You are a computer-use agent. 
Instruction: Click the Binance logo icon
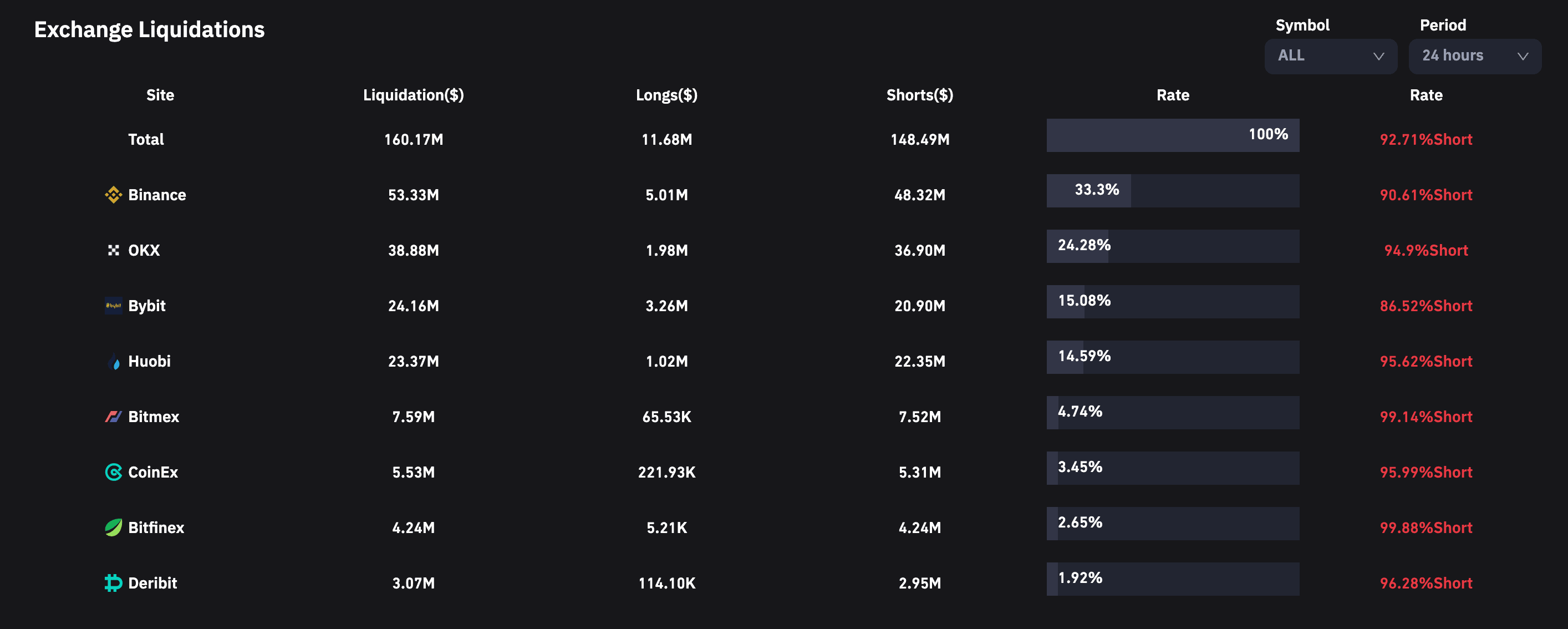[x=113, y=195]
